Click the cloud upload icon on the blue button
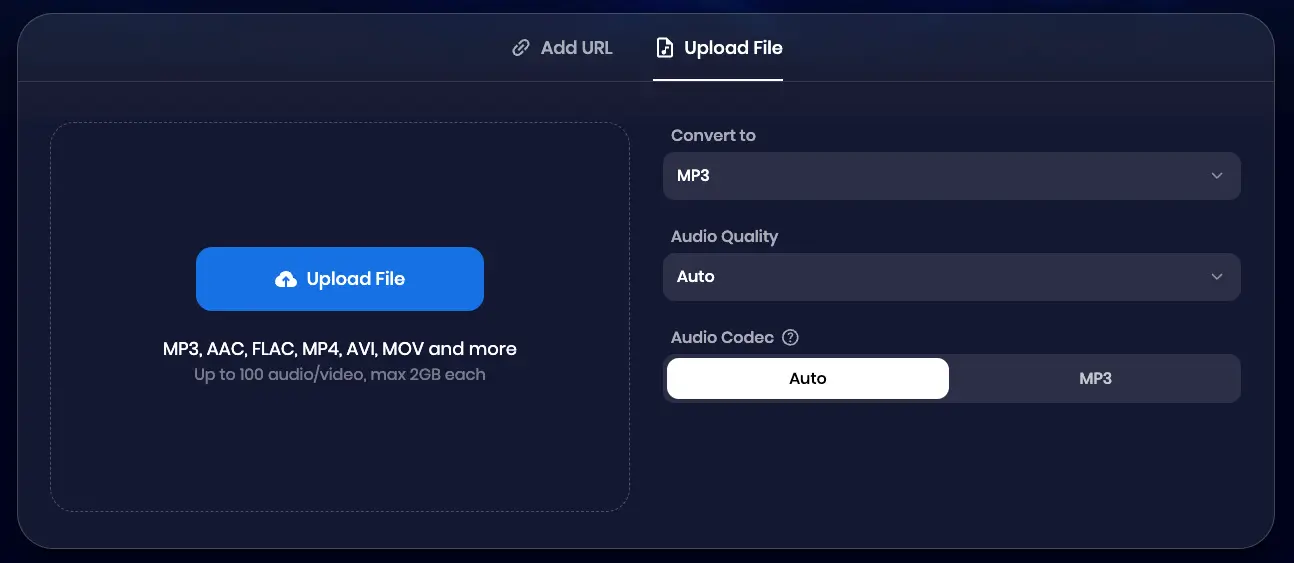1294x563 pixels. point(286,280)
